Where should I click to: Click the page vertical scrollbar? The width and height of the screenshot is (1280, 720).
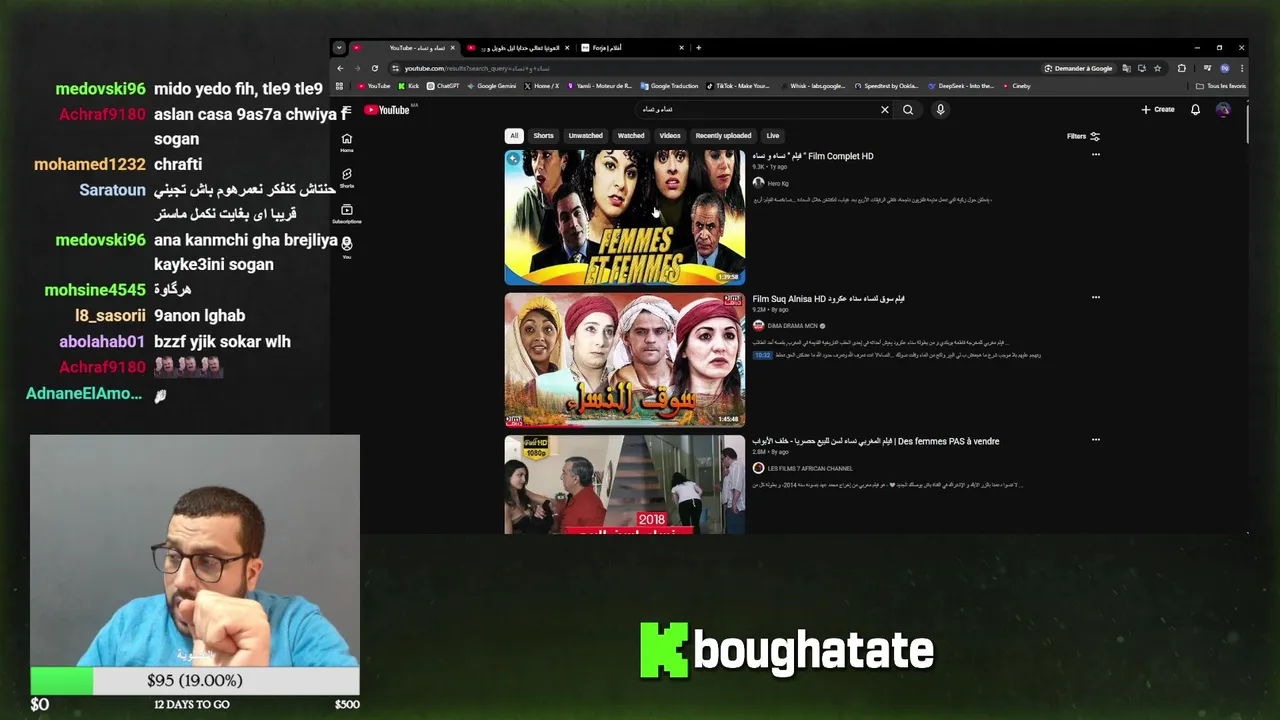[x=1248, y=125]
